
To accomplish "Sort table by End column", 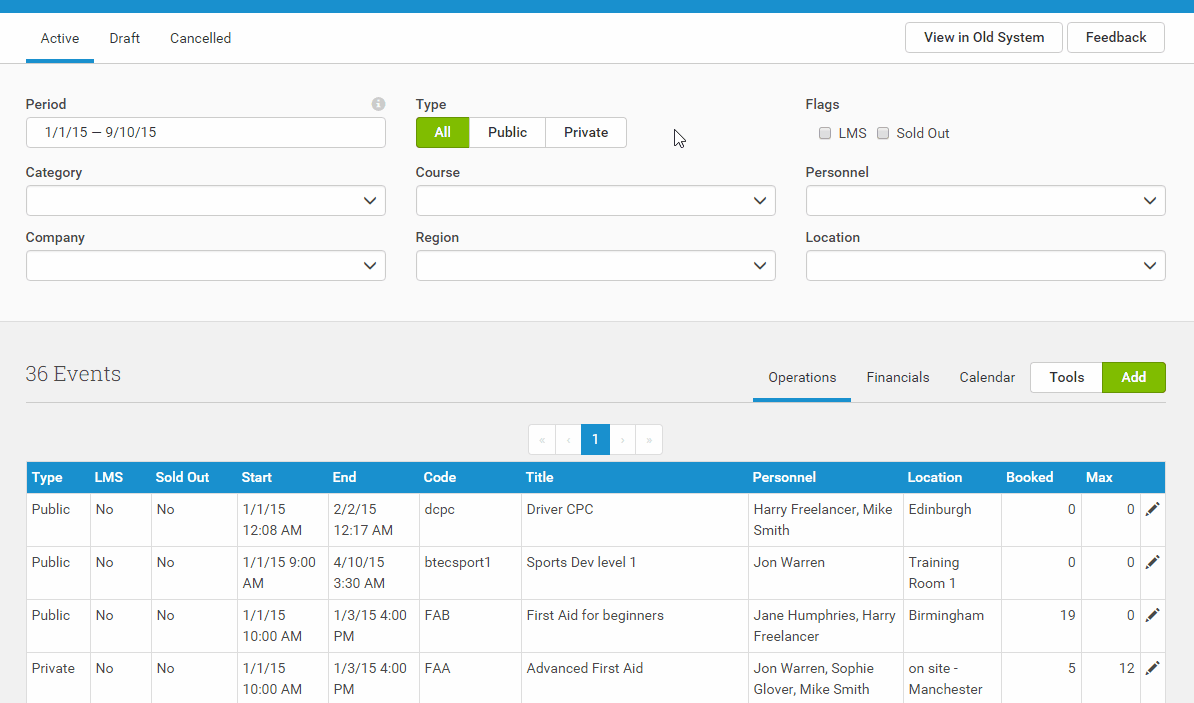I will pos(344,478).
